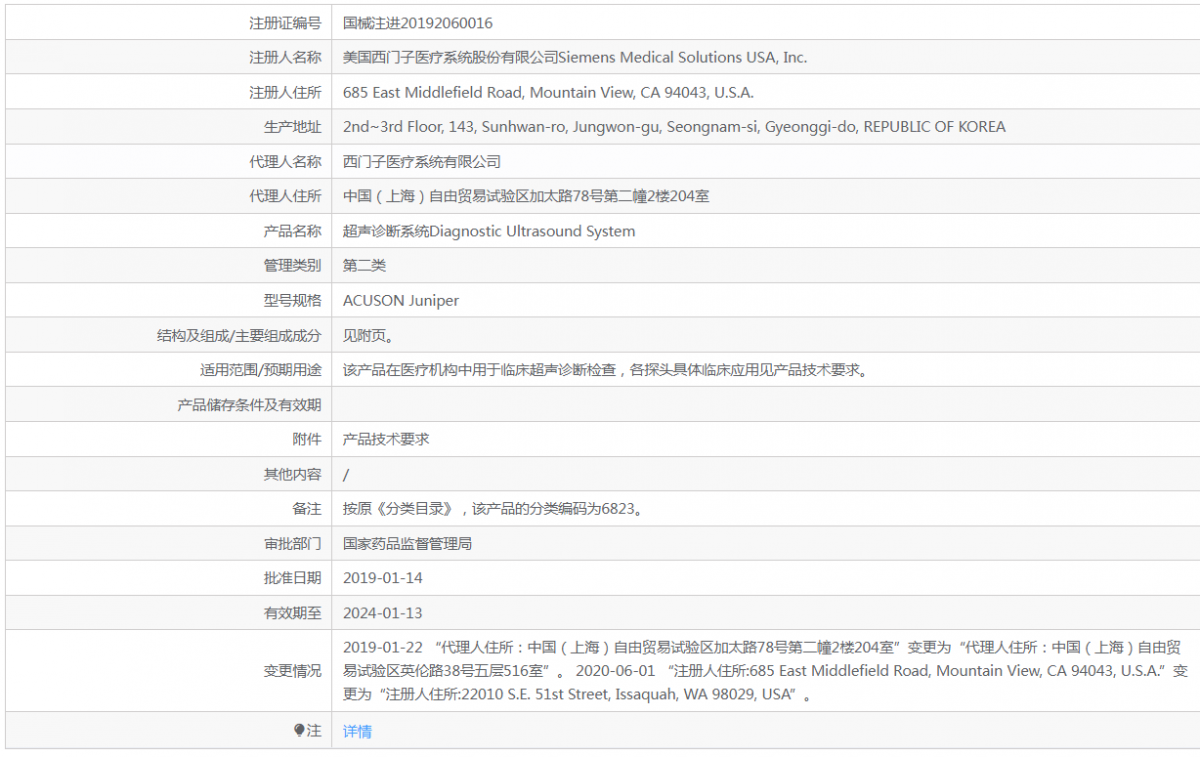This screenshot has height=757, width=1200.
Task: Click the 有效期至 label
Action: pyautogui.click(x=292, y=613)
